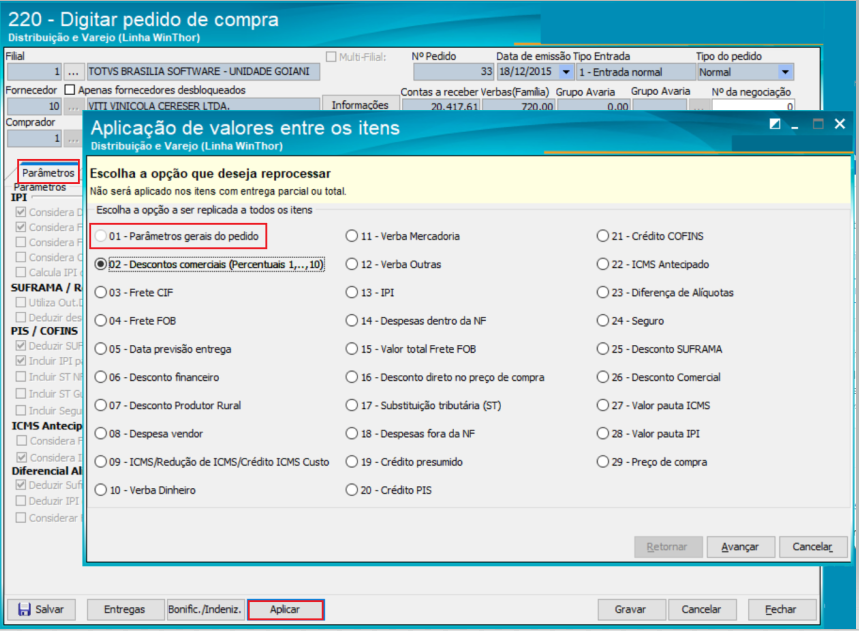The image size is (859, 631).
Task: Open the Informações button
Action: pyautogui.click(x=360, y=105)
